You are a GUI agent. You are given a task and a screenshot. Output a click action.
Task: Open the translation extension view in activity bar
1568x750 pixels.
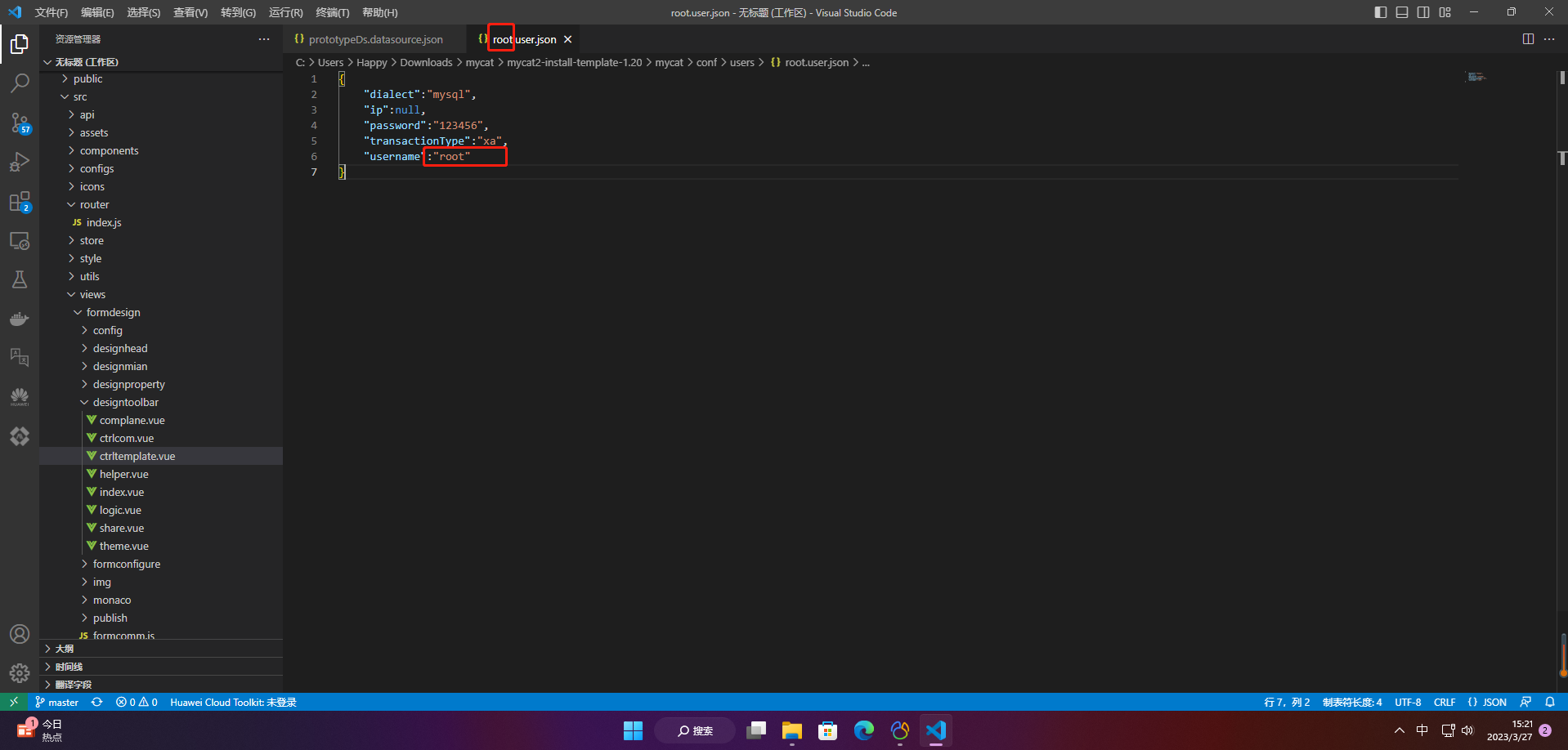pos(20,357)
